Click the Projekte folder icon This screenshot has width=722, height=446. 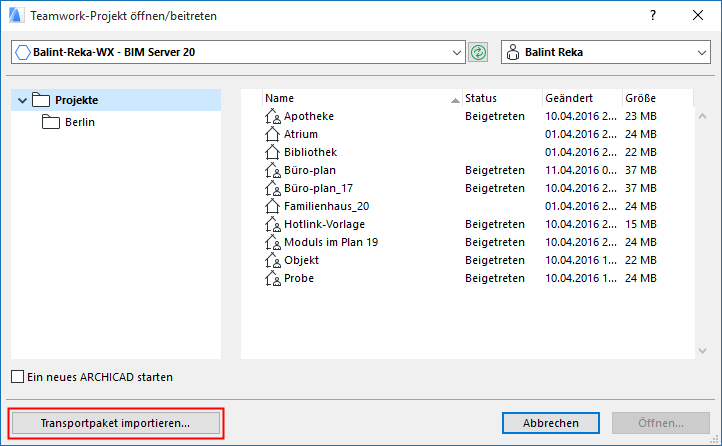pos(41,100)
